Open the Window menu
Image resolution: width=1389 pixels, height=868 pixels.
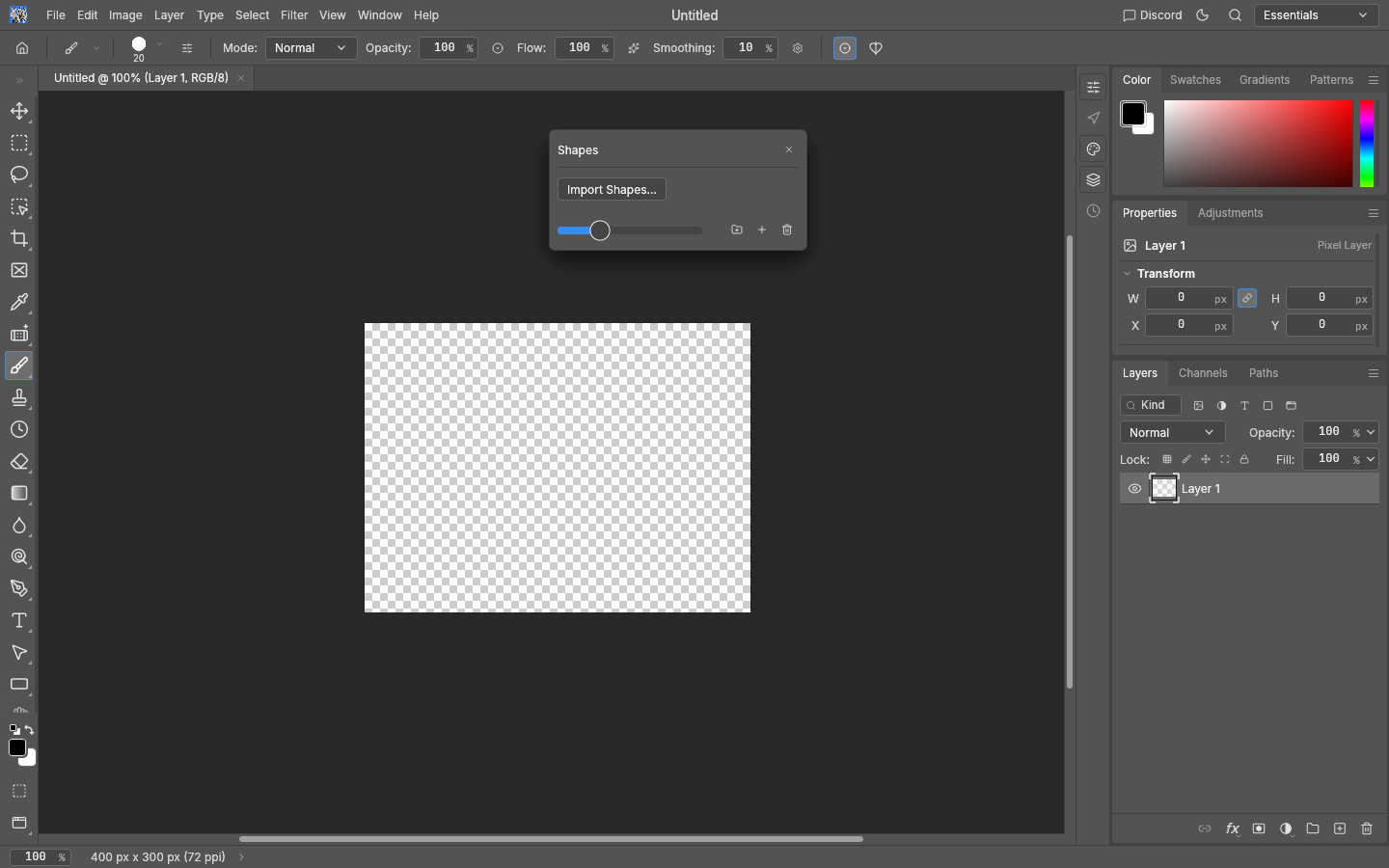[379, 15]
